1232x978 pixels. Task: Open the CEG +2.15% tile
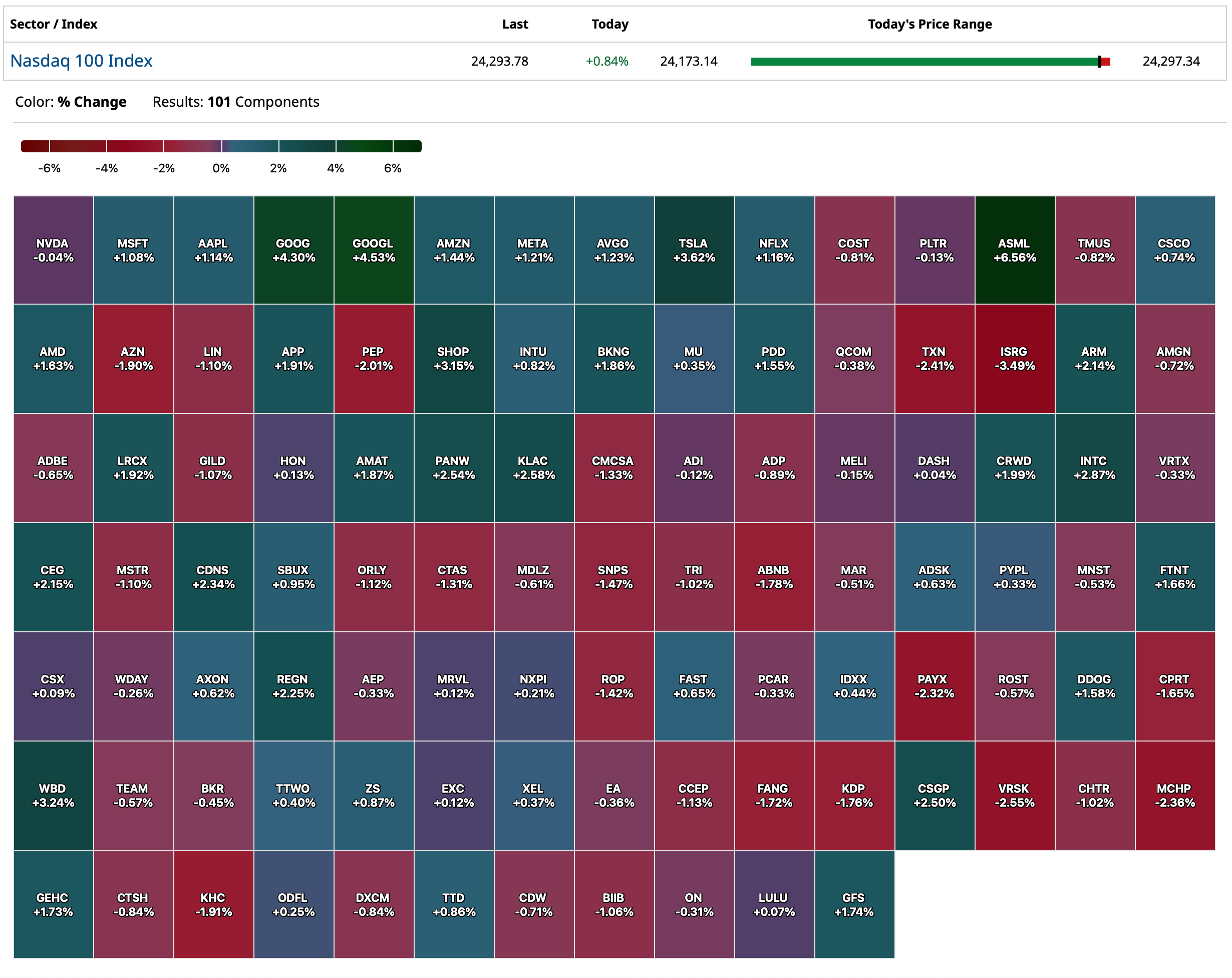click(x=53, y=577)
